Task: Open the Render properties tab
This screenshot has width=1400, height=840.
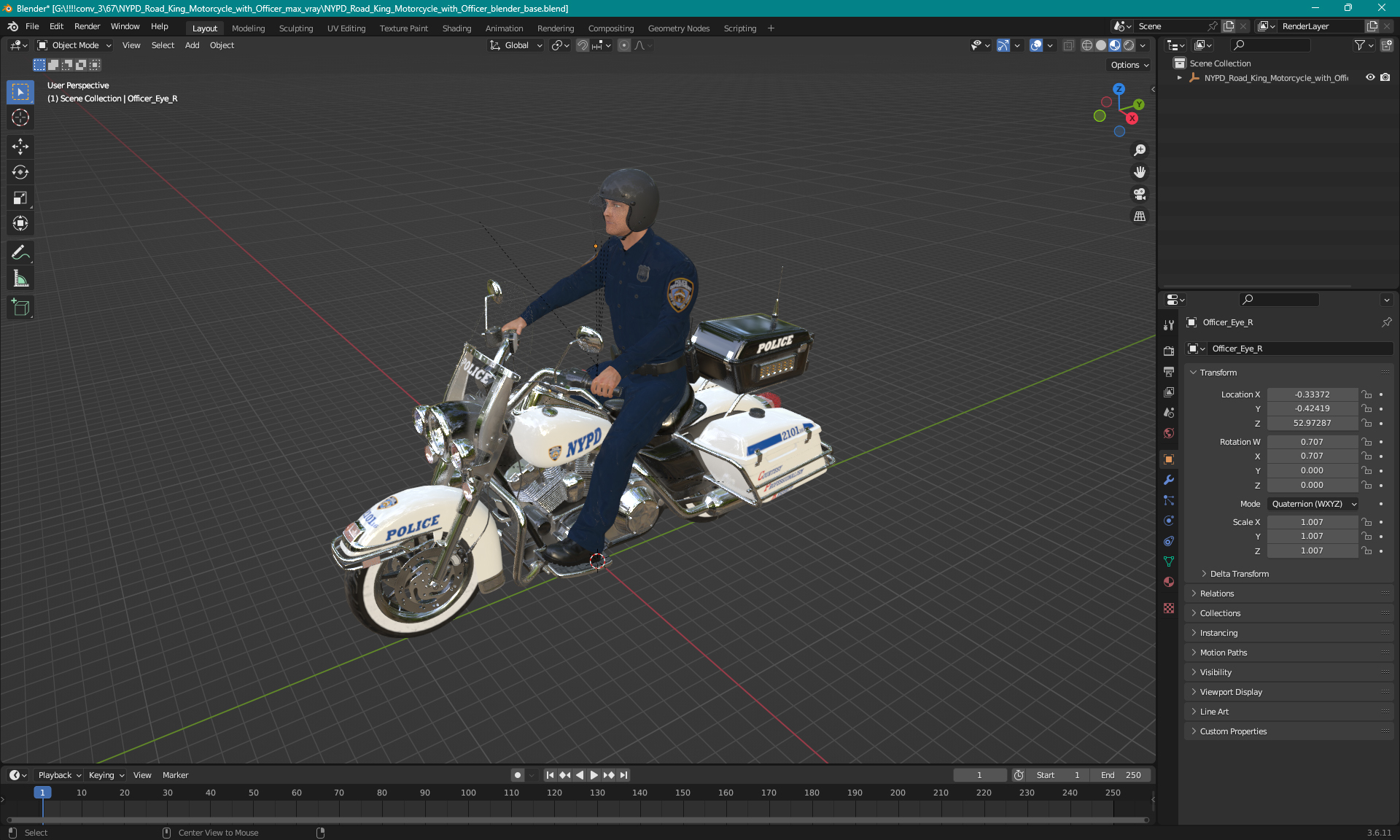Action: point(1169,351)
